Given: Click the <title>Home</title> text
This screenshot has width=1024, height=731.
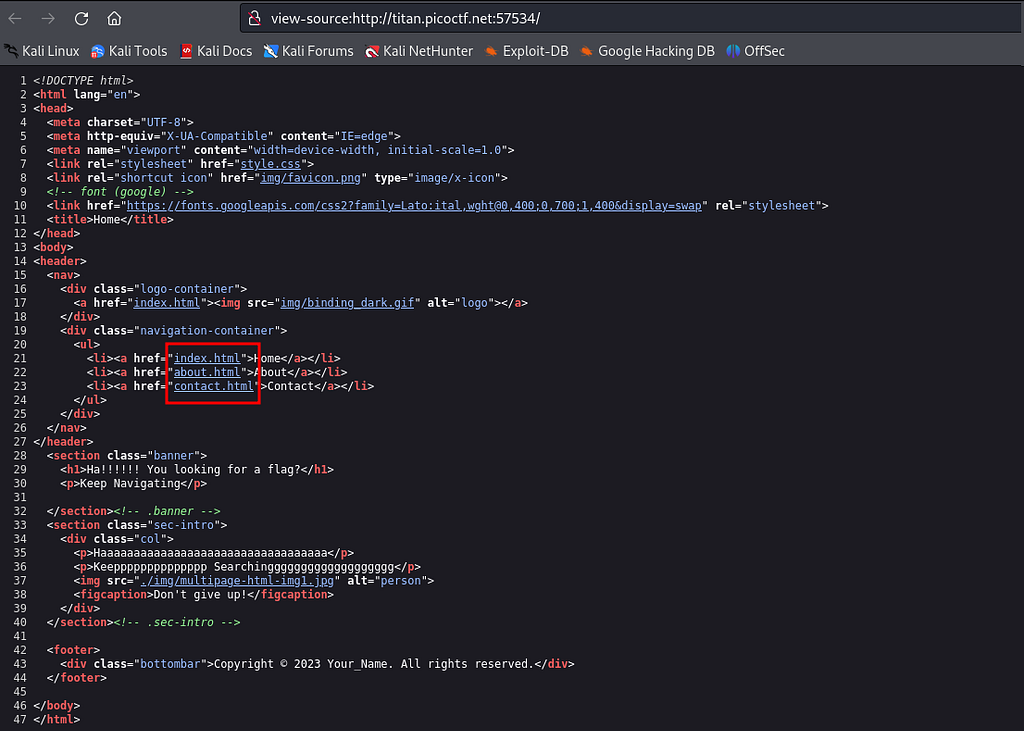Looking at the screenshot, I should pyautogui.click(x=110, y=219).
